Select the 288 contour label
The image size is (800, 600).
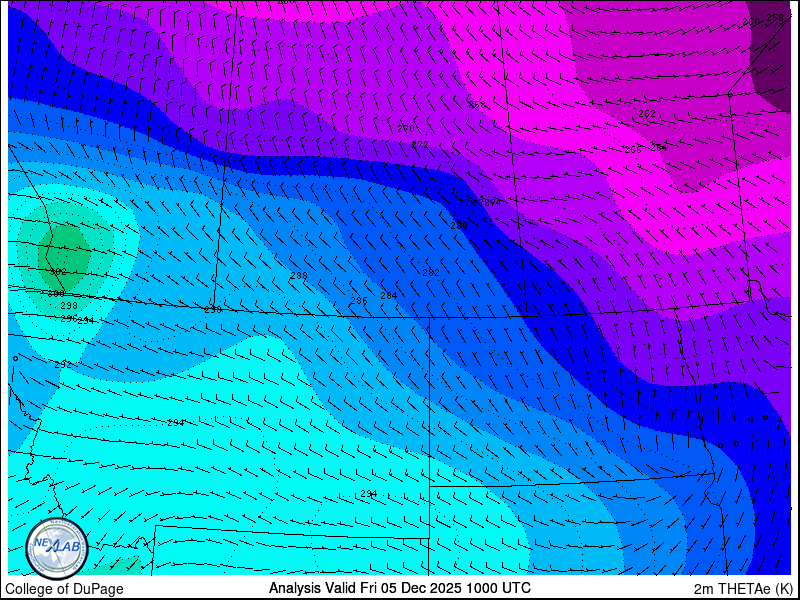coord(298,276)
